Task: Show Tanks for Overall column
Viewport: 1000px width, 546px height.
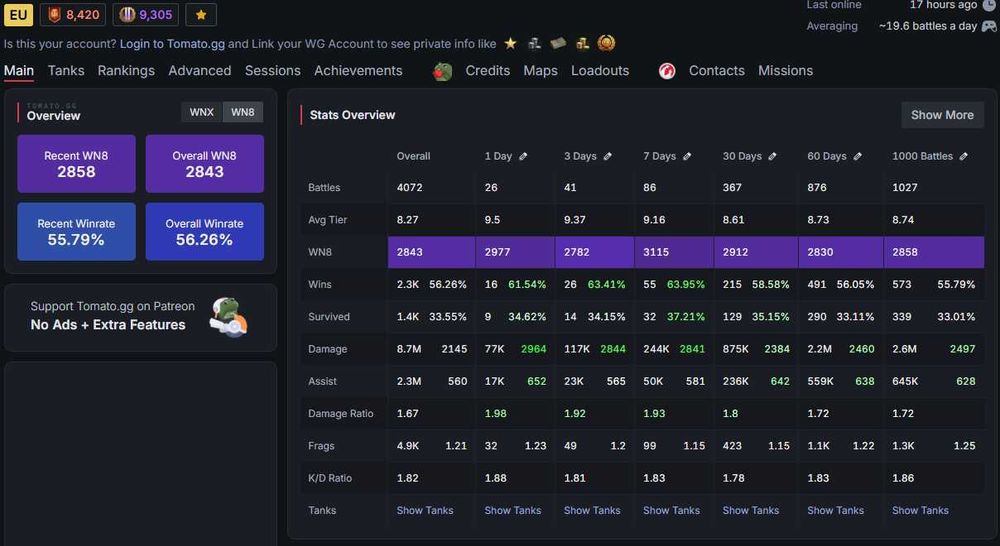Action: [425, 510]
